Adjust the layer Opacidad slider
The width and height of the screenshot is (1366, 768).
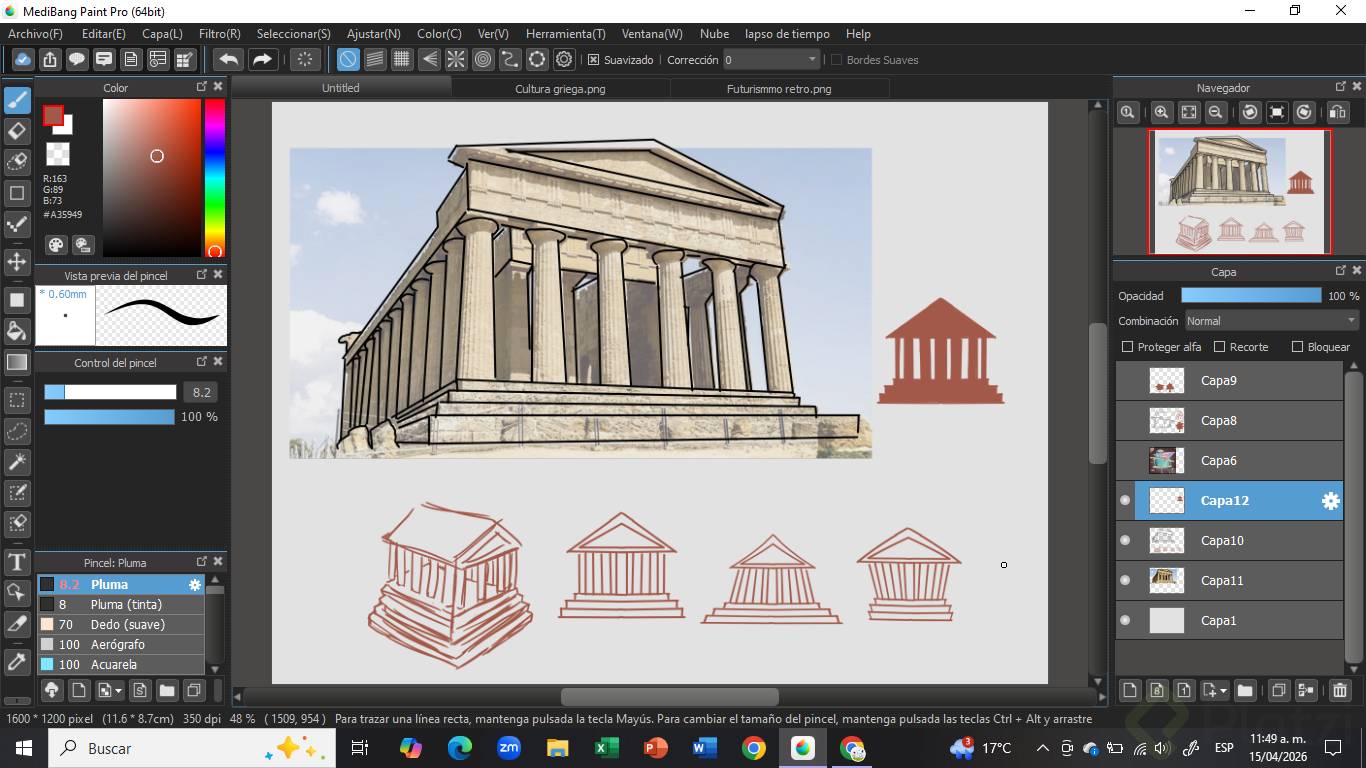click(x=1251, y=295)
